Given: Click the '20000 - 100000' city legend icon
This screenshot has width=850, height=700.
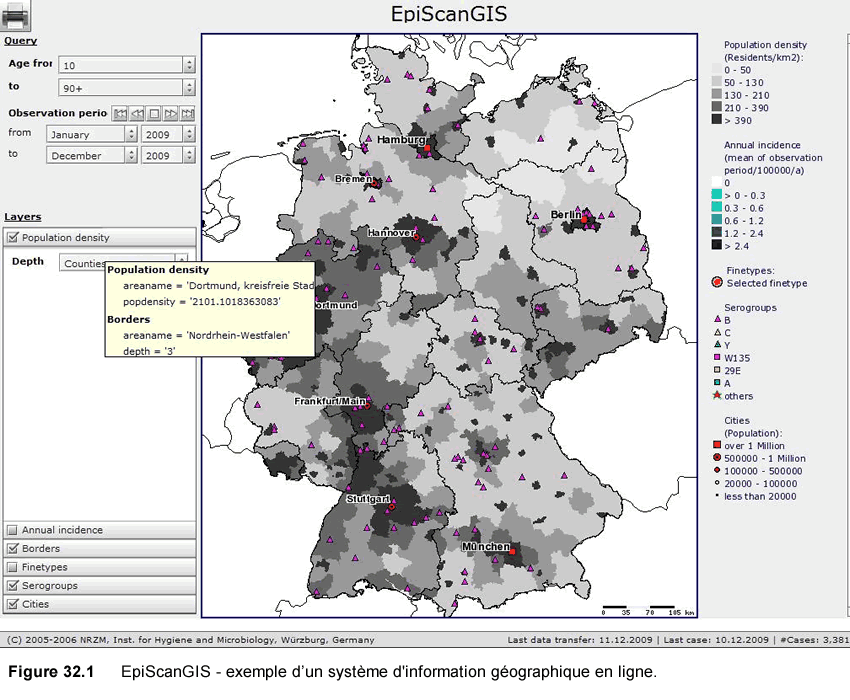Looking at the screenshot, I should coord(717,483).
